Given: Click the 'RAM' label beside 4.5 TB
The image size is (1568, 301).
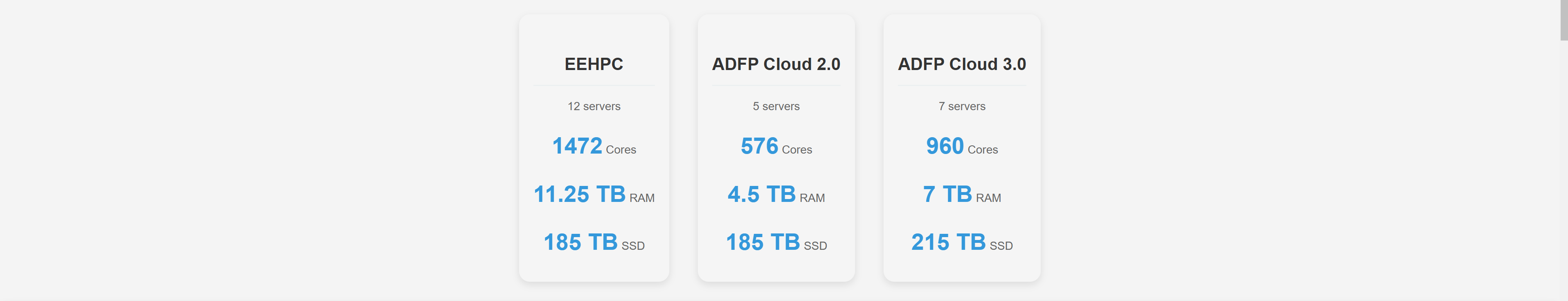Looking at the screenshot, I should click(x=811, y=198).
